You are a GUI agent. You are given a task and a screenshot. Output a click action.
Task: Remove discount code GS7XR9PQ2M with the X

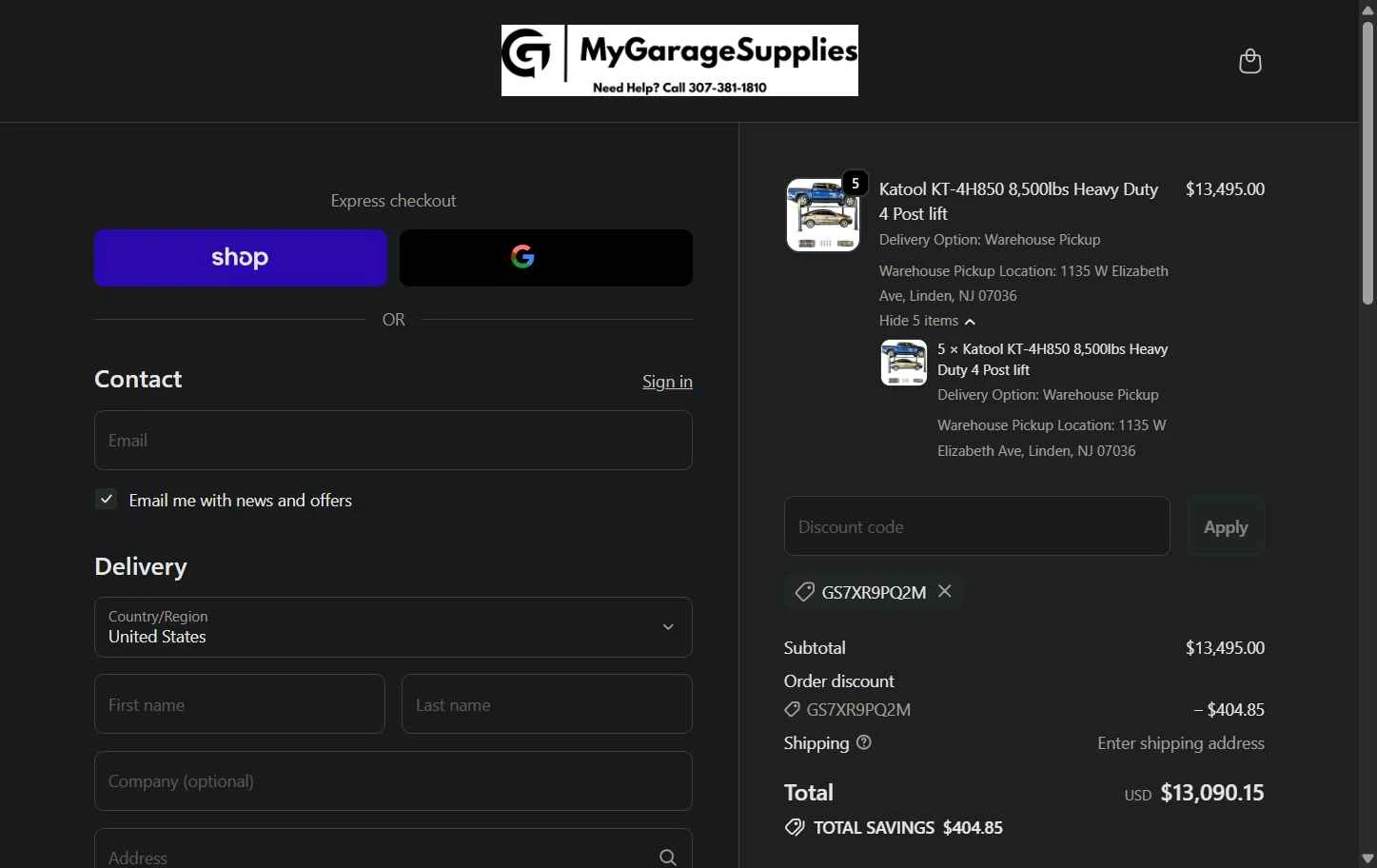coord(945,591)
